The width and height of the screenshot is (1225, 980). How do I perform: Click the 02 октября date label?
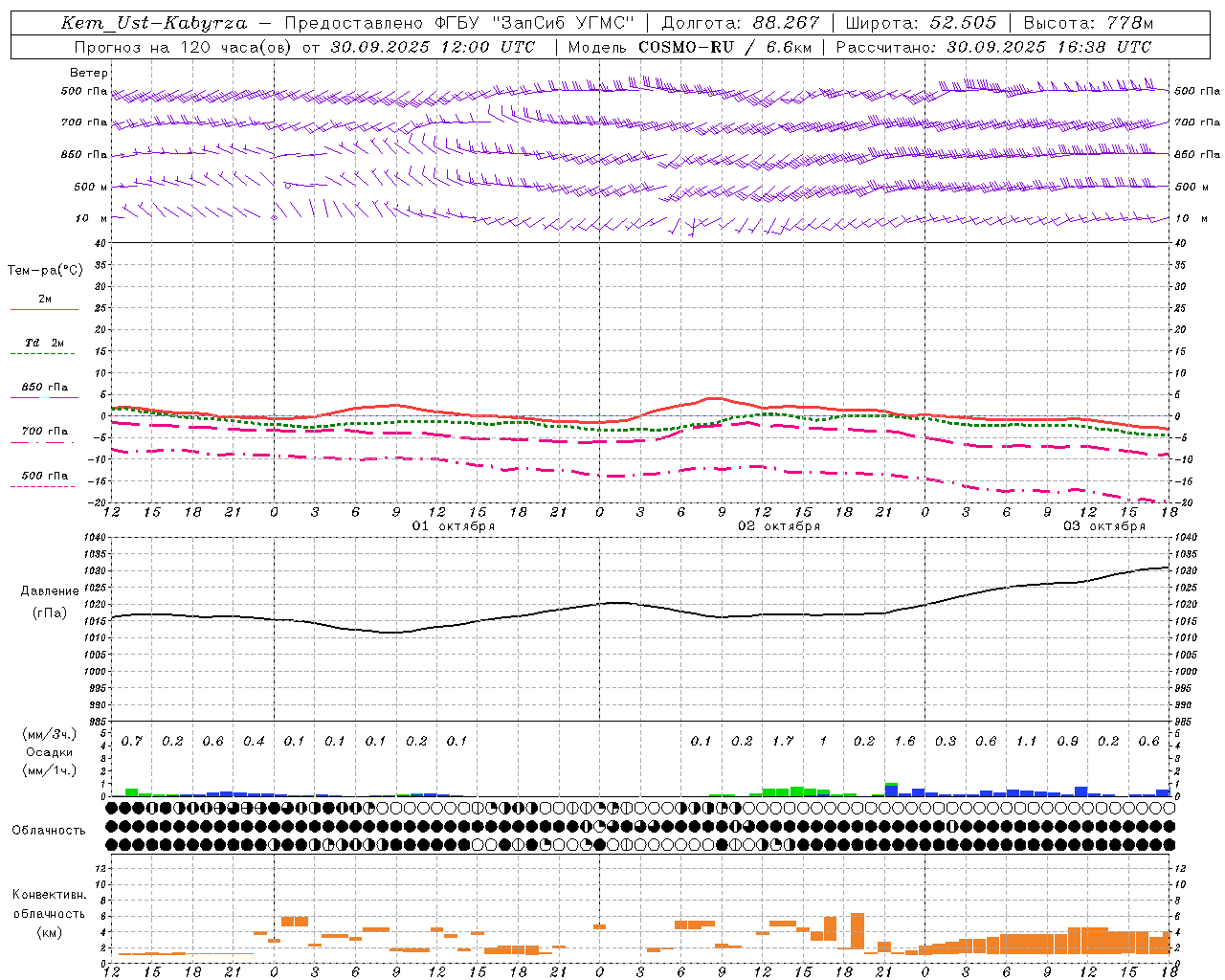pos(779,526)
